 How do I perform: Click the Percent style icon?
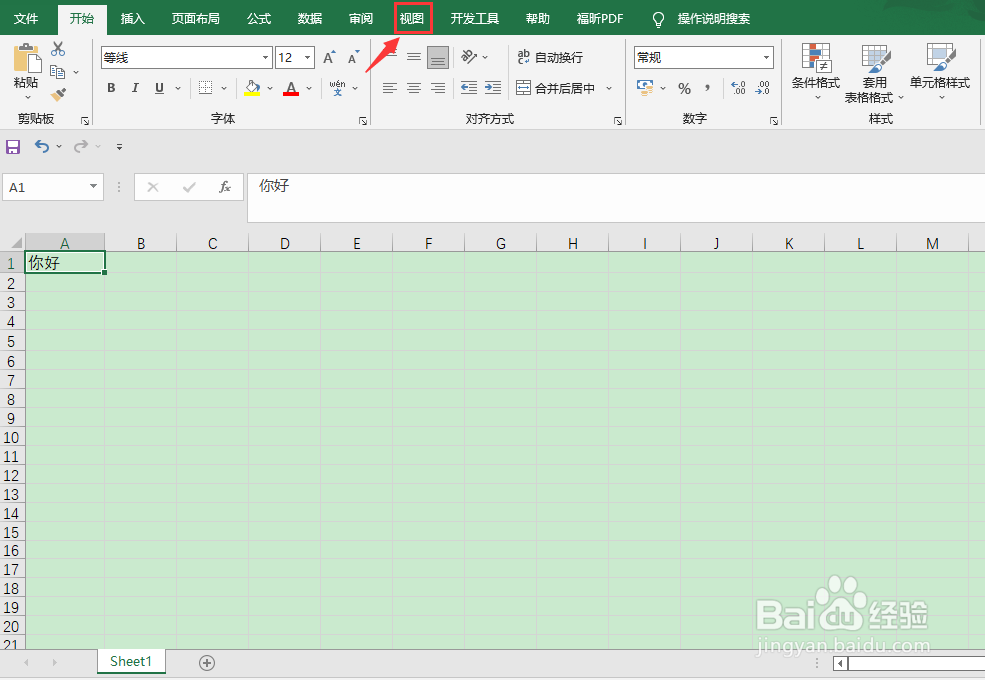pos(684,89)
